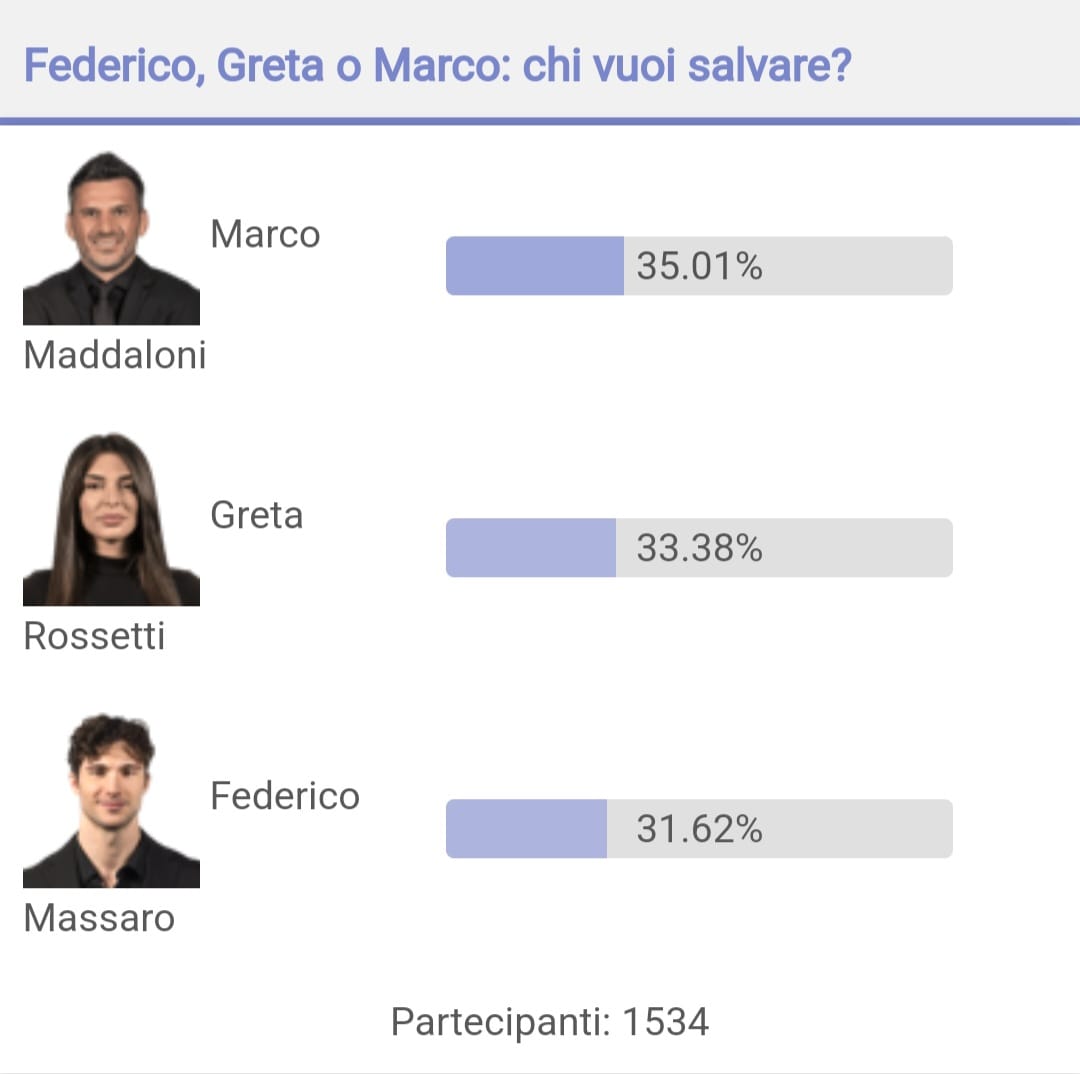Click the 31.62% percentage value

tap(699, 829)
